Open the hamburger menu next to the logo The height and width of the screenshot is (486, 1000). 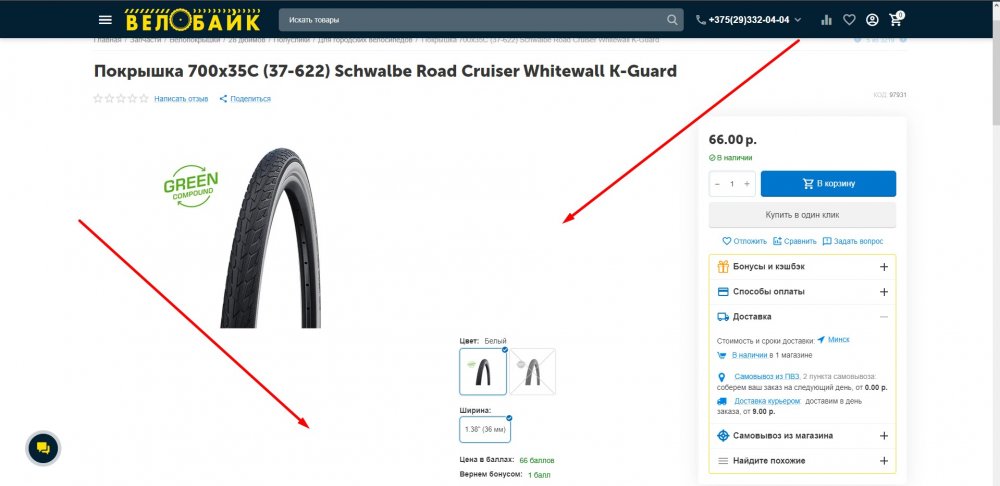pyautogui.click(x=105, y=20)
